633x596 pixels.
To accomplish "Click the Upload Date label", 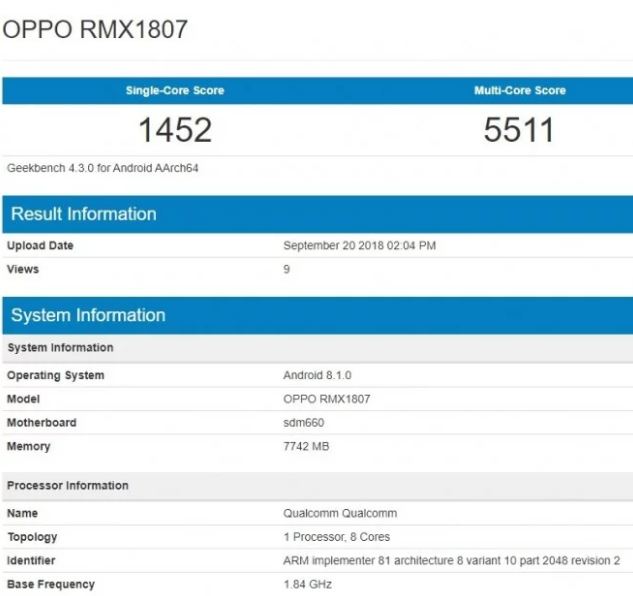I will pos(40,246).
